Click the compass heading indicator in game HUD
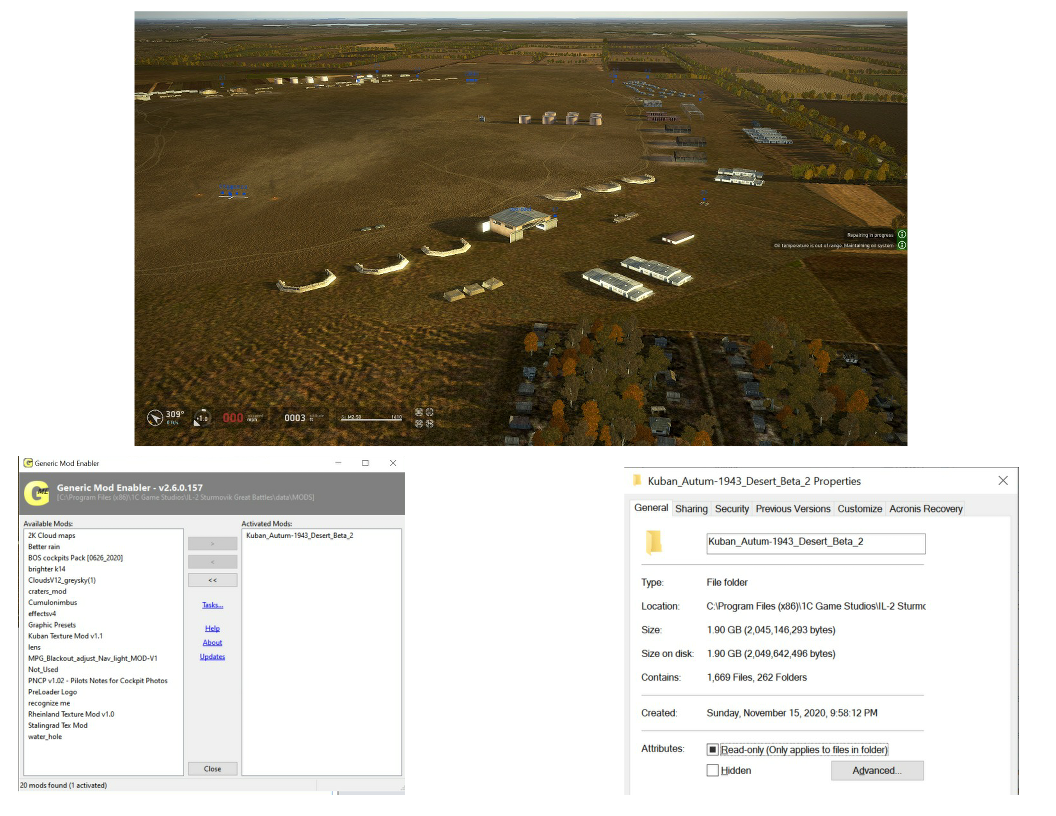1056x816 pixels. (155, 418)
